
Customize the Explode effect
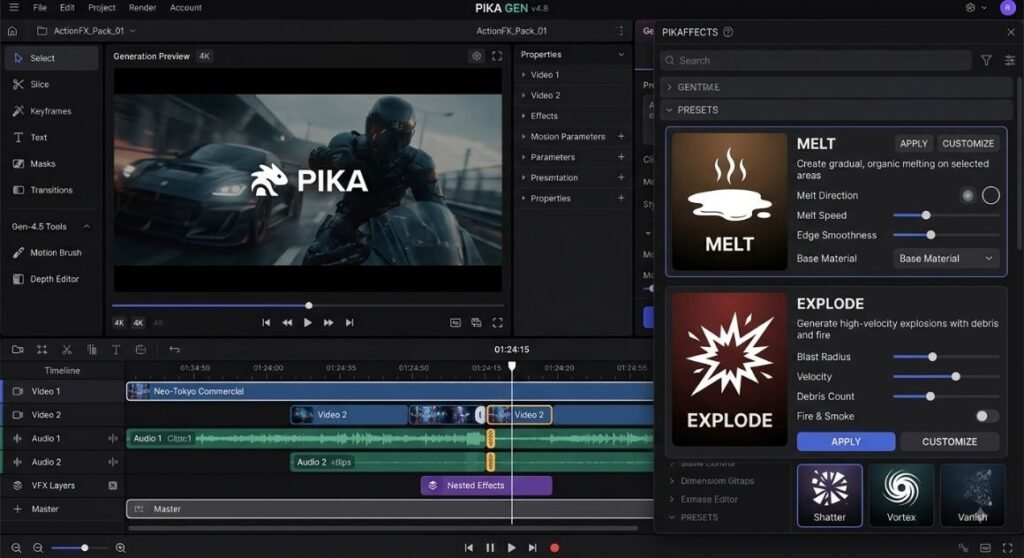pos(950,442)
